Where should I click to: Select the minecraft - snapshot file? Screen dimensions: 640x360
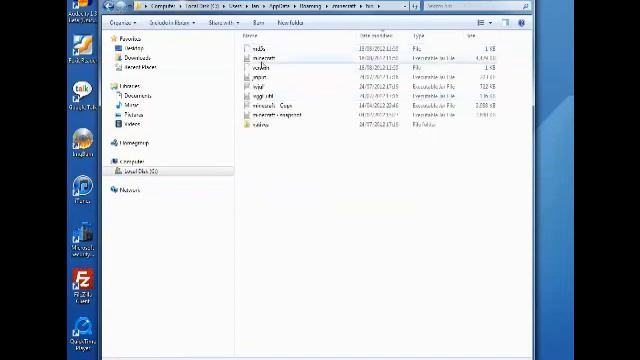276,115
